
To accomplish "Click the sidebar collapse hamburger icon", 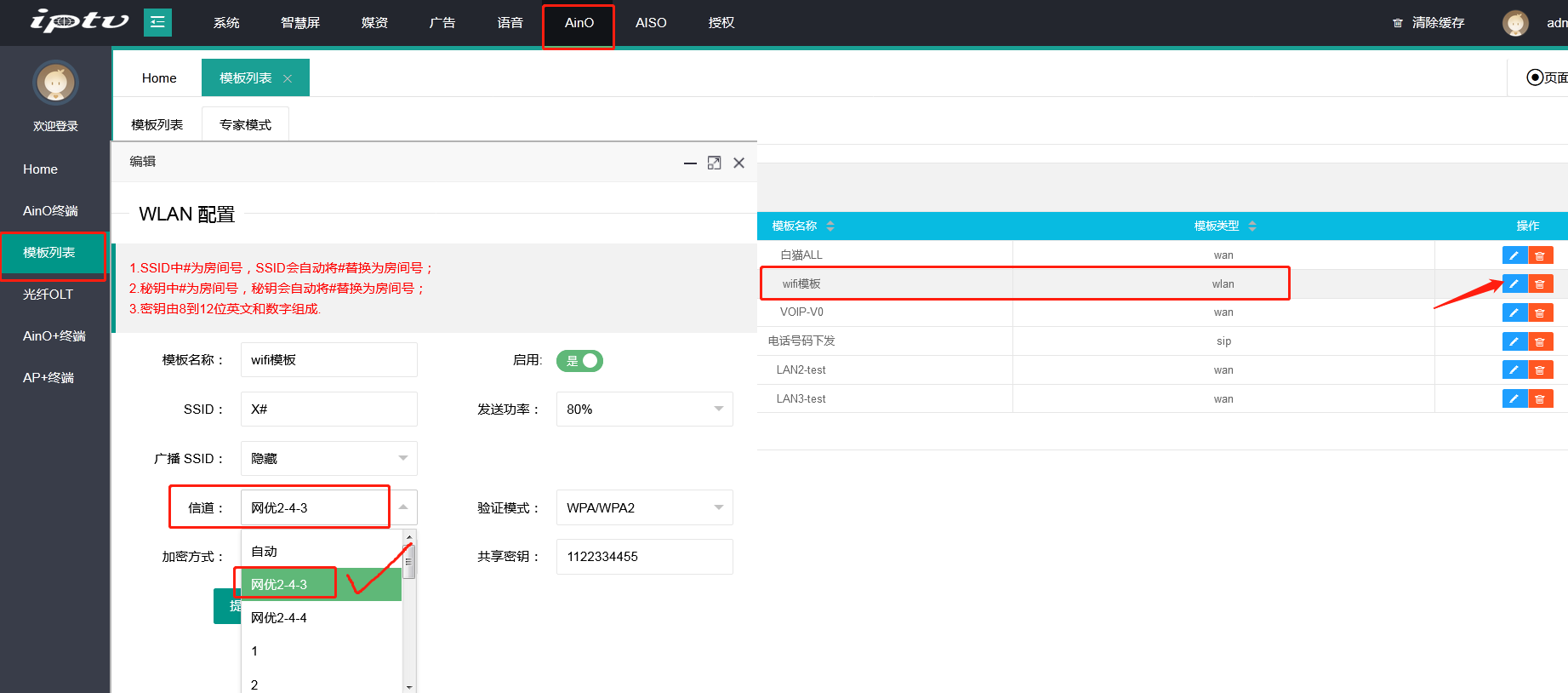I will pyautogui.click(x=157, y=22).
